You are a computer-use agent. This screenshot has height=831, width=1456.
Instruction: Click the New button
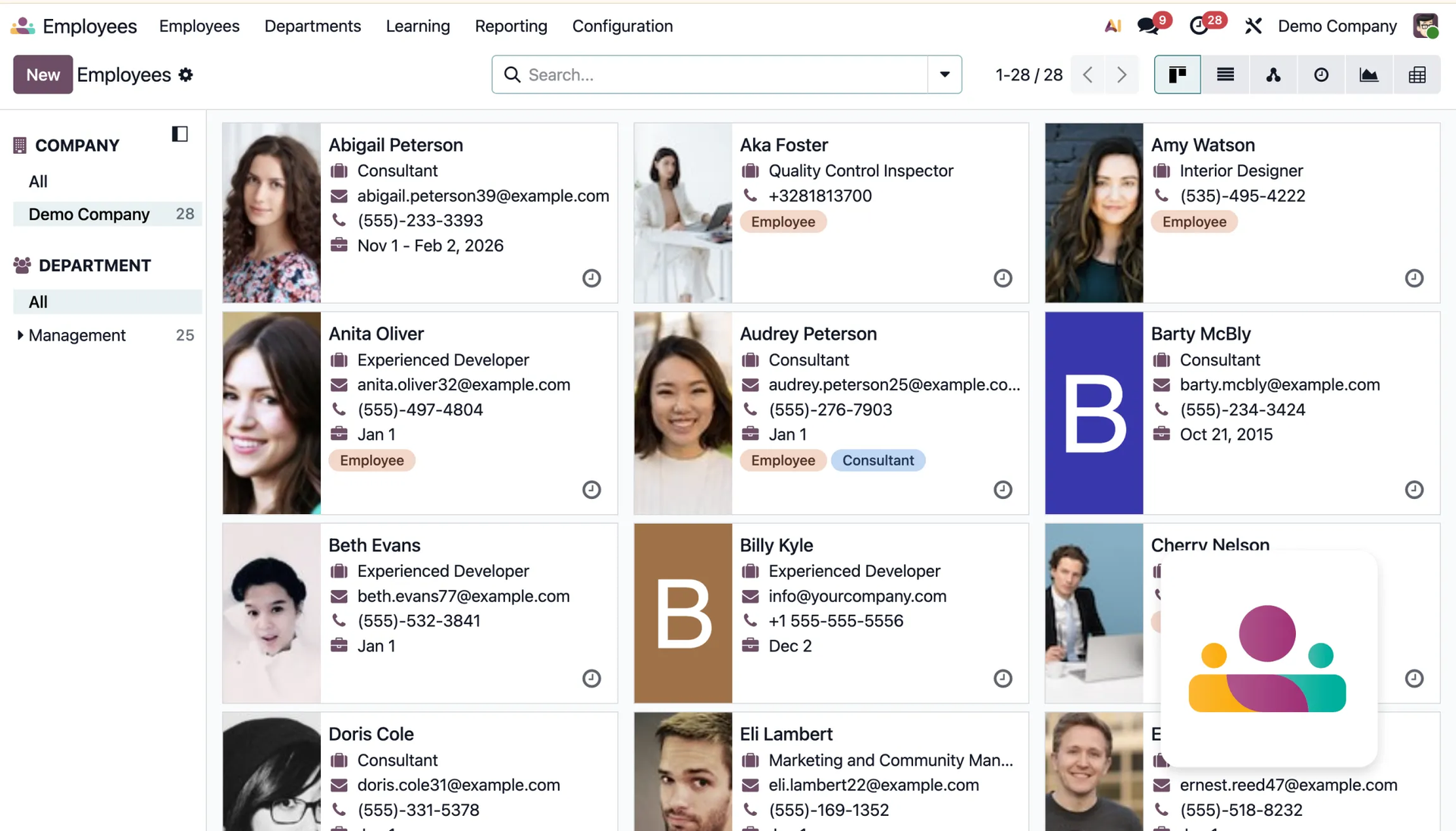pyautogui.click(x=43, y=74)
